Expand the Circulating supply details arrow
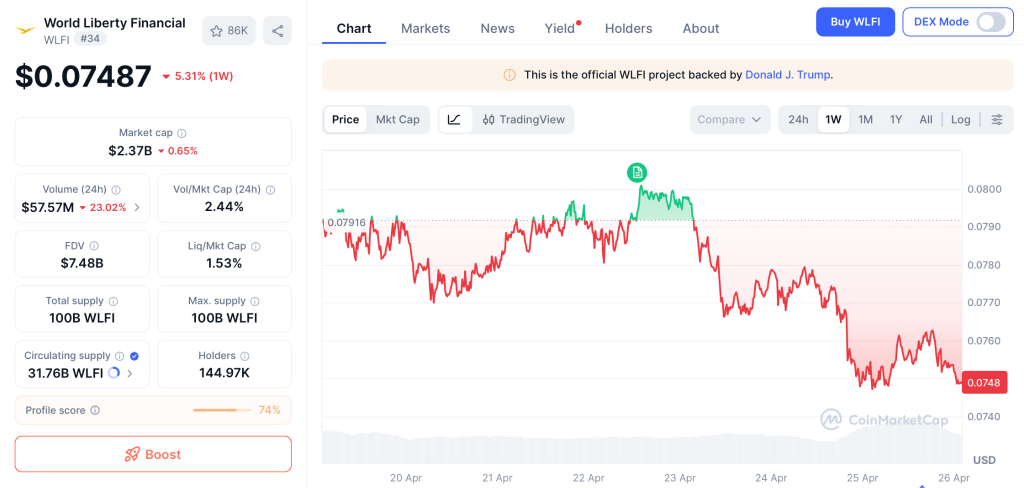 click(130, 374)
